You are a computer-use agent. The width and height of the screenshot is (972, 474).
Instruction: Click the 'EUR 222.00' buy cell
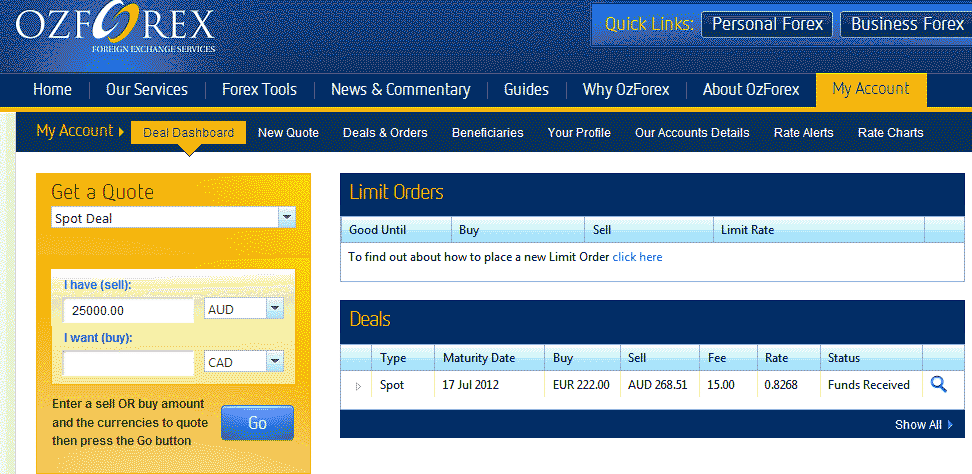tap(581, 385)
